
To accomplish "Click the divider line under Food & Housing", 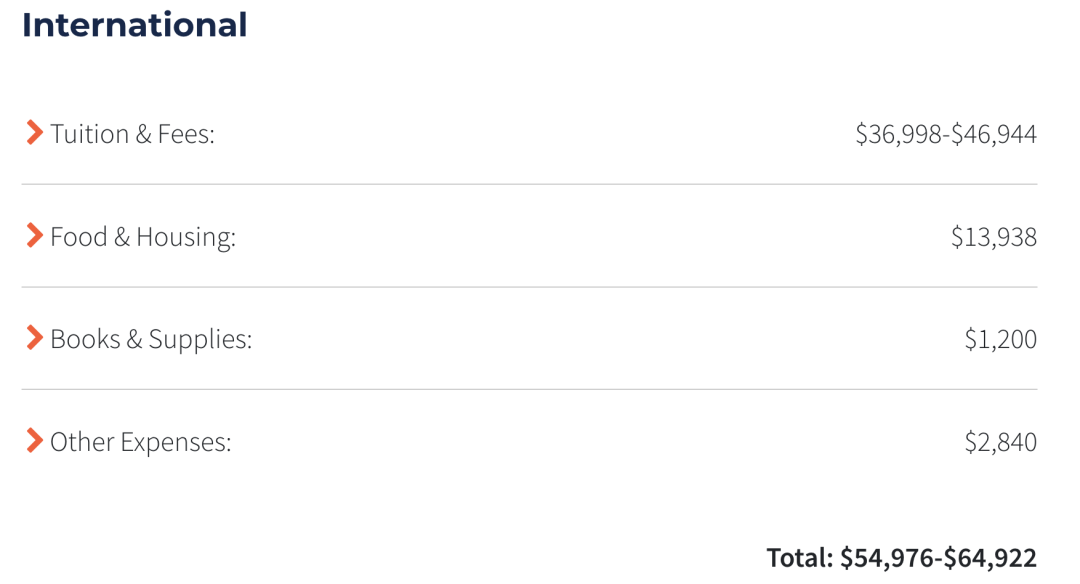I will point(529,286).
